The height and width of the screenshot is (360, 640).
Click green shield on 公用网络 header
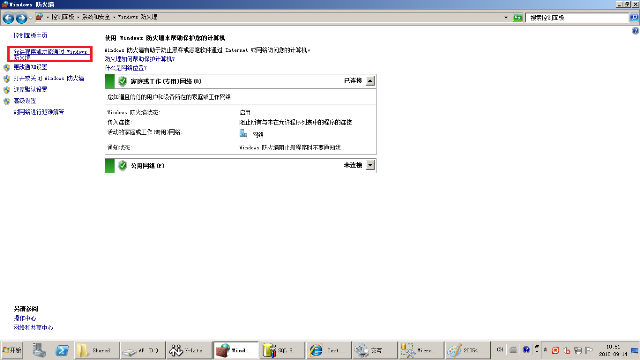pyautogui.click(x=122, y=165)
